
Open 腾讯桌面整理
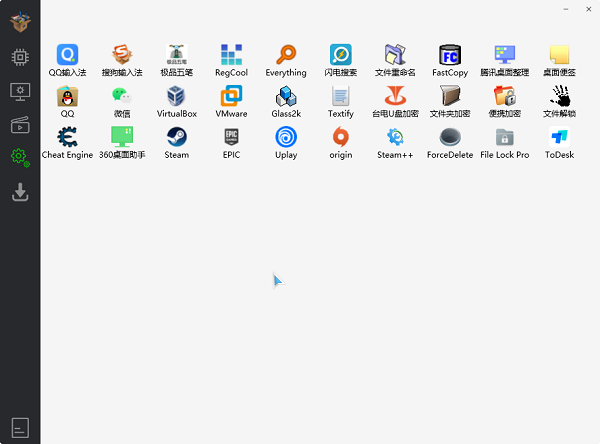pyautogui.click(x=505, y=60)
